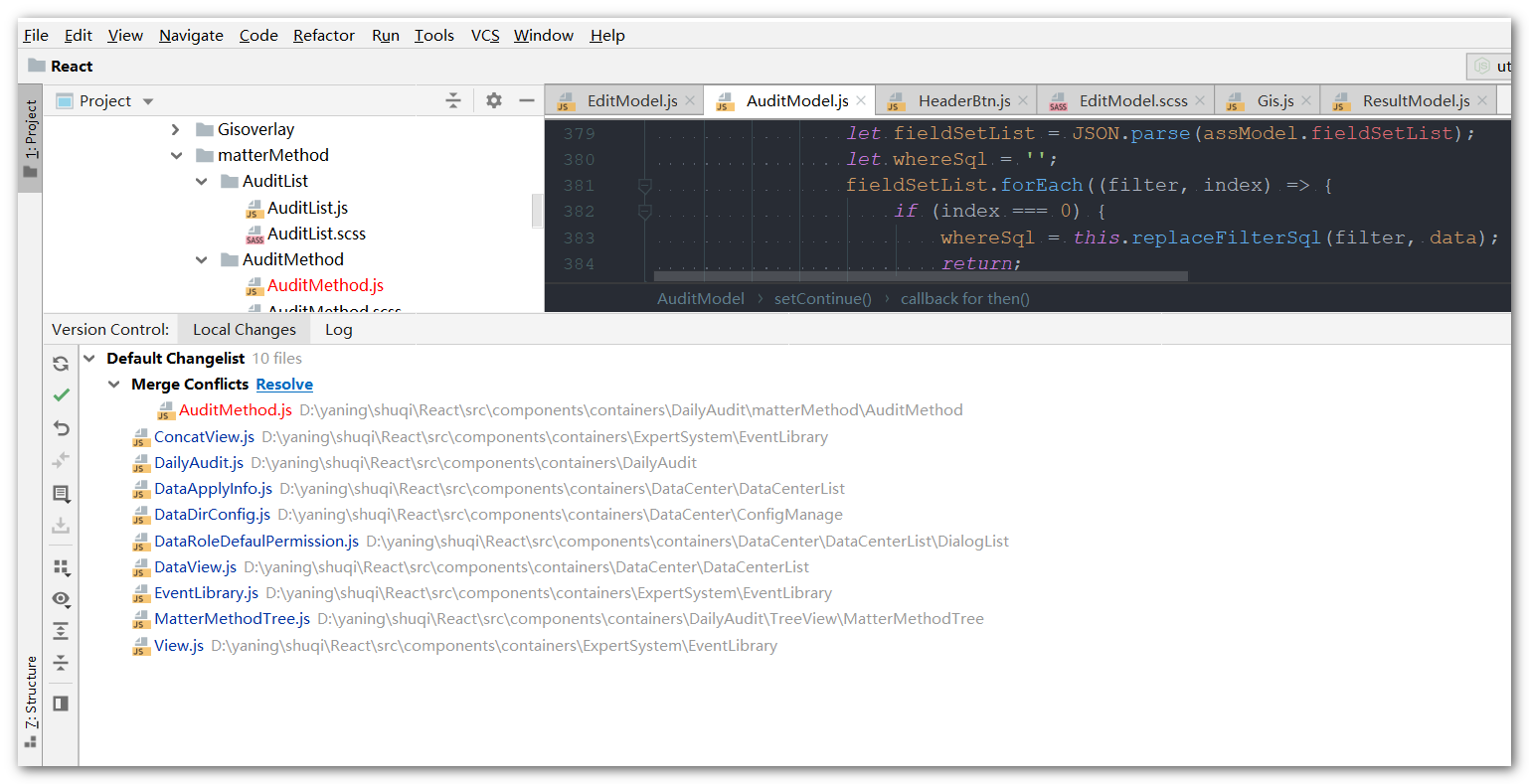This screenshot has width=1529, height=784.
Task: Open Project panel gear settings
Action: click(x=494, y=100)
